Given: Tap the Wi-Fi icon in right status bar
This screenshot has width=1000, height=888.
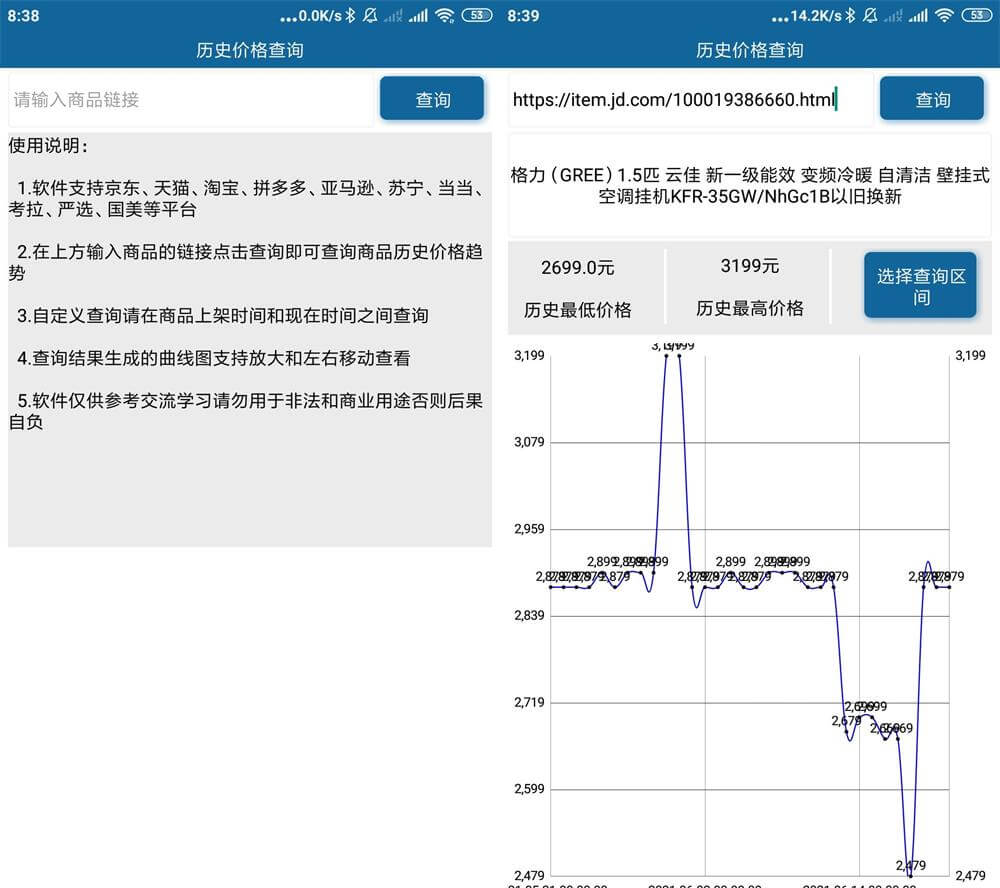Looking at the screenshot, I should pyautogui.click(x=945, y=15).
